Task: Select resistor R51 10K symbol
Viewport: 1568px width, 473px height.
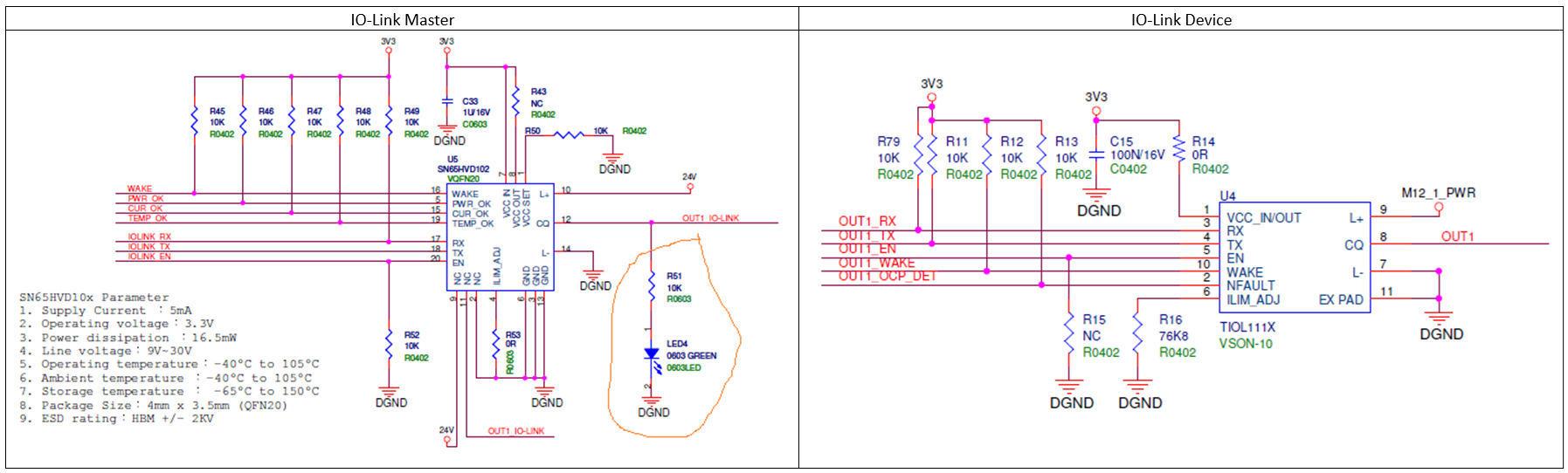Action: pyautogui.click(x=652, y=286)
